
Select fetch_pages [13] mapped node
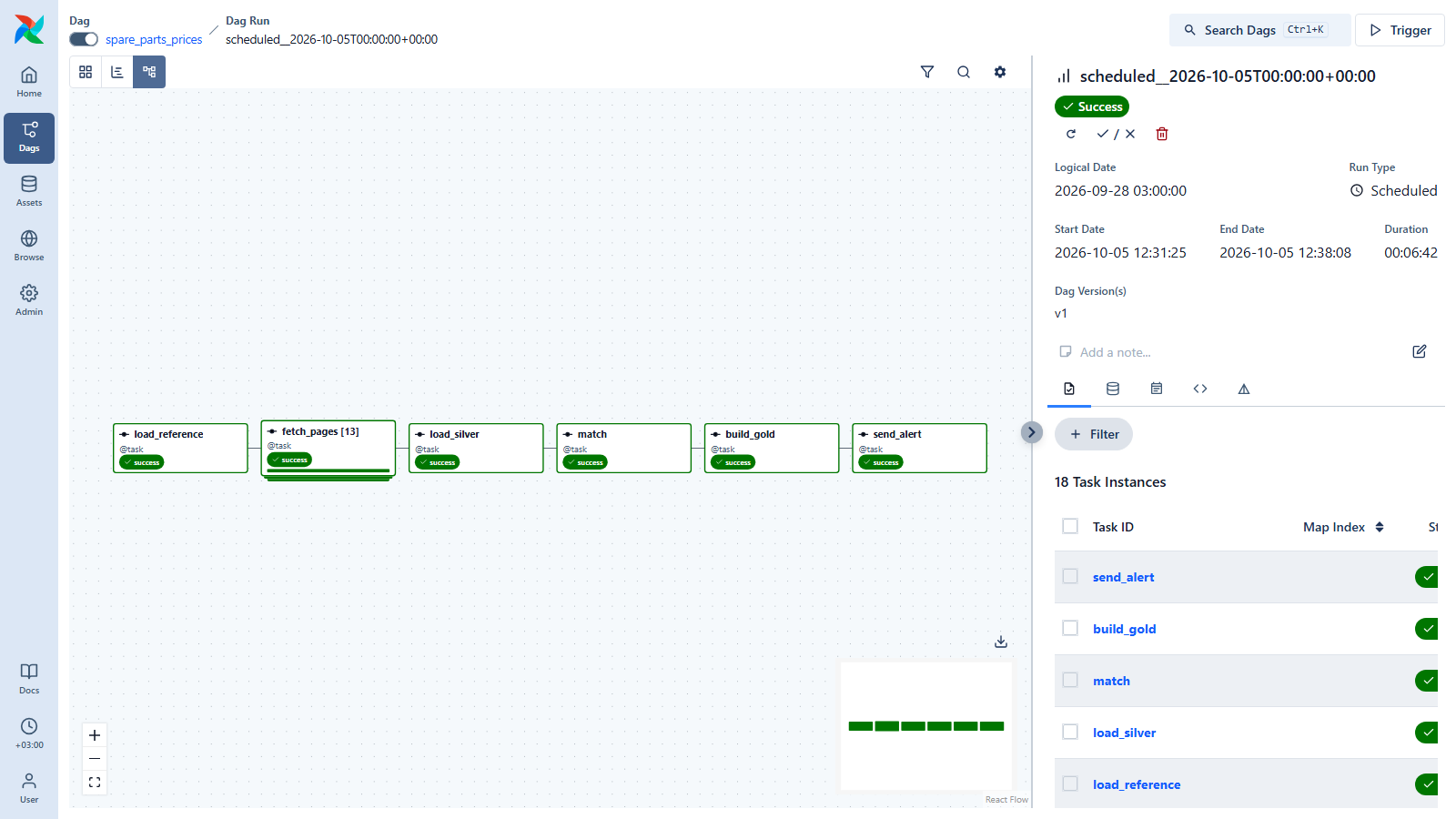click(x=329, y=448)
